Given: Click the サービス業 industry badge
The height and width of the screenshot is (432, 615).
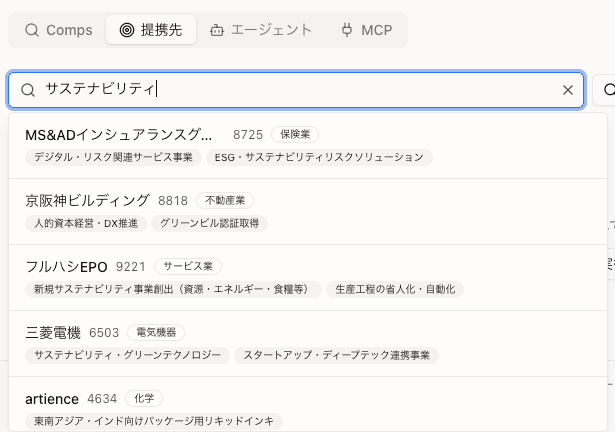Looking at the screenshot, I should pyautogui.click(x=188, y=266).
